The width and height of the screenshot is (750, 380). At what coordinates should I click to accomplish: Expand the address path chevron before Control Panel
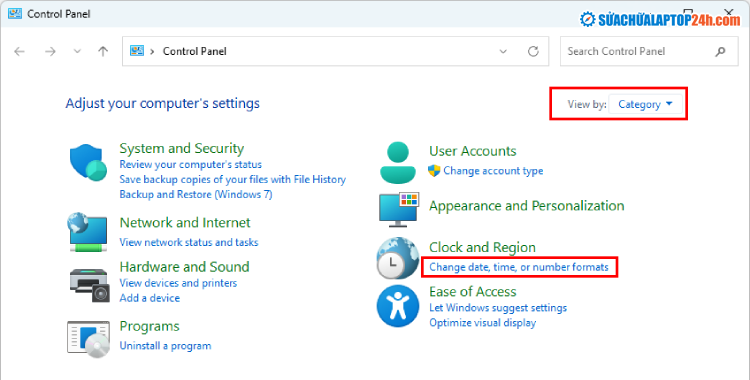tap(152, 51)
